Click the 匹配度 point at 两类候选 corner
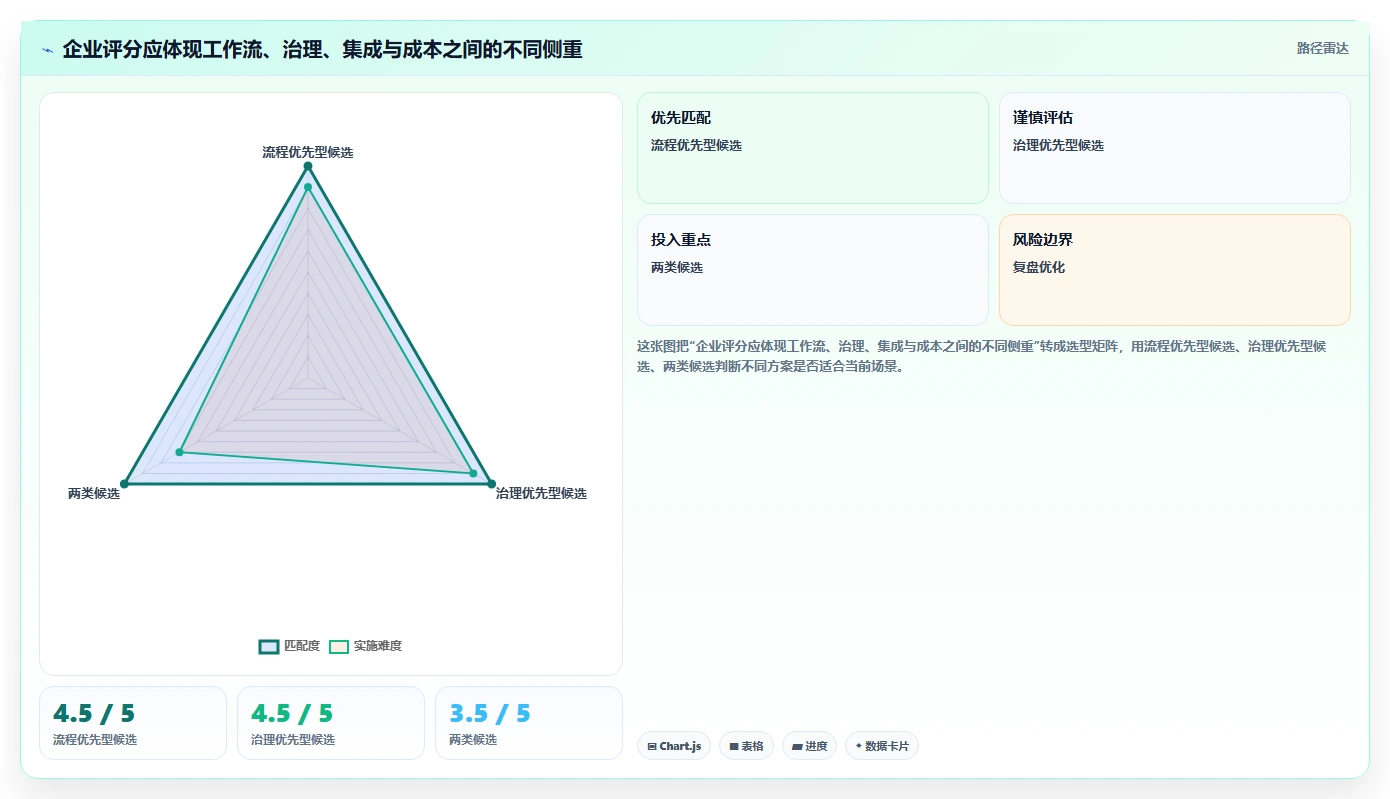The height and width of the screenshot is (799, 1390). point(125,484)
